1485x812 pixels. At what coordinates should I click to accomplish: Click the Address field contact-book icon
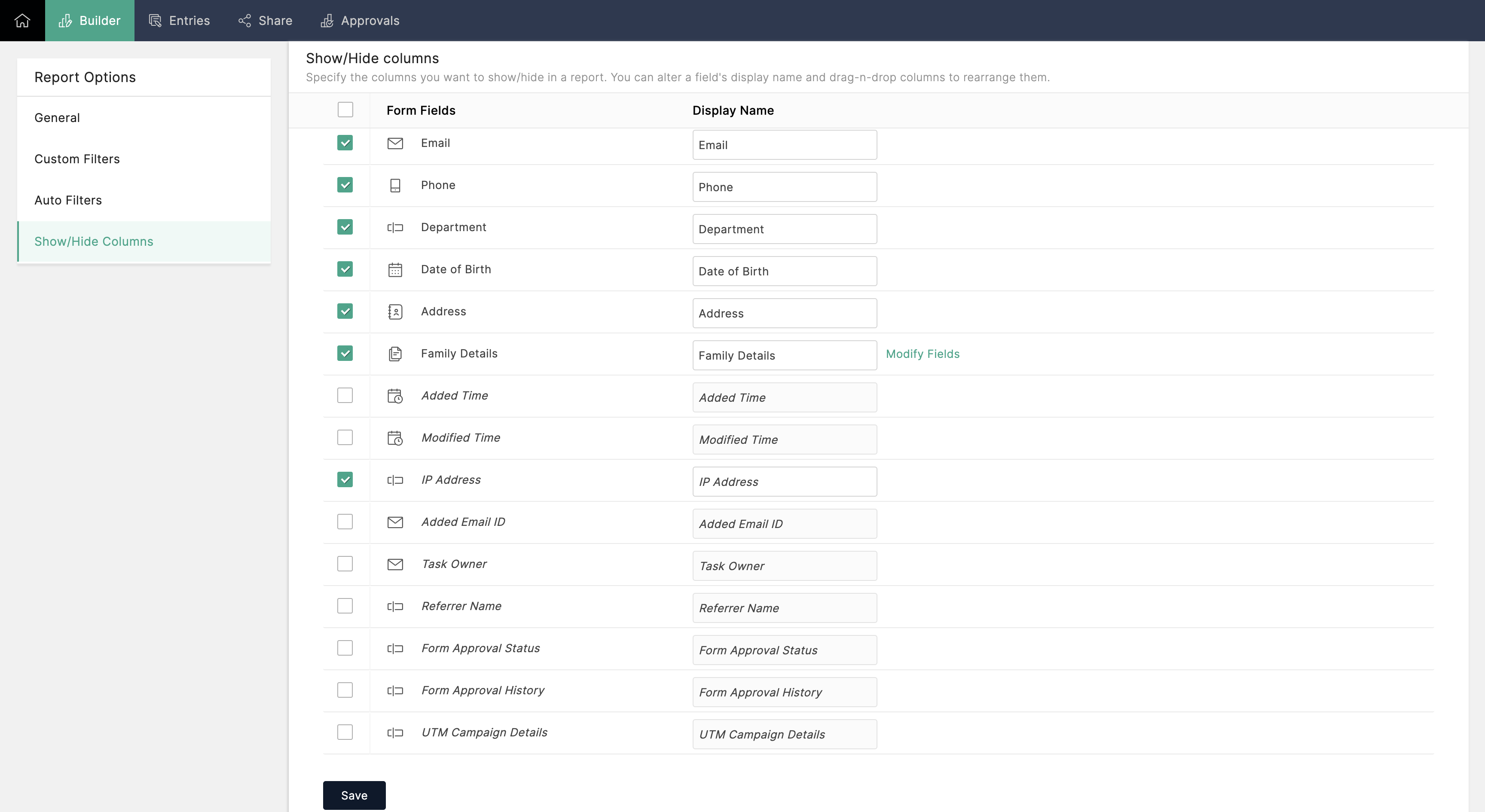point(395,312)
